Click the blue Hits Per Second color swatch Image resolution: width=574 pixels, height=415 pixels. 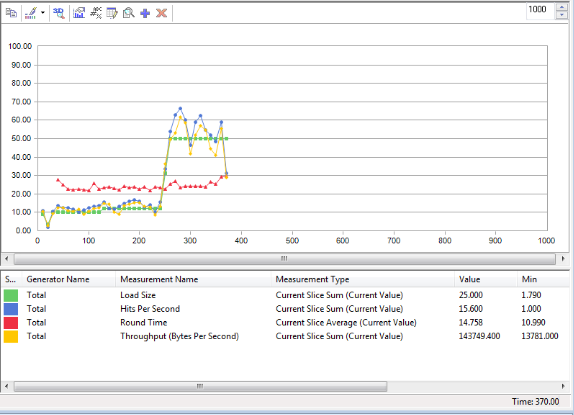tap(11, 309)
